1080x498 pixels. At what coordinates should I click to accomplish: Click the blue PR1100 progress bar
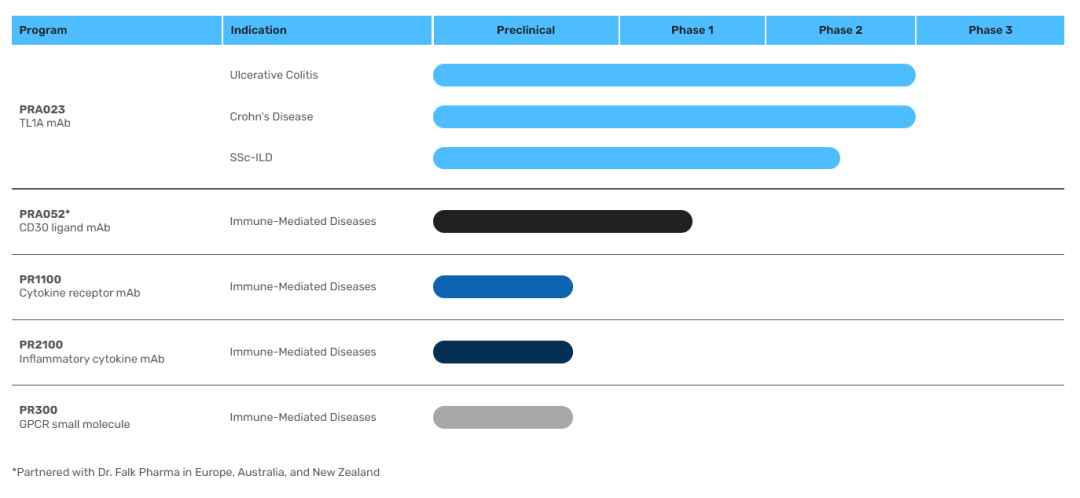(503, 287)
